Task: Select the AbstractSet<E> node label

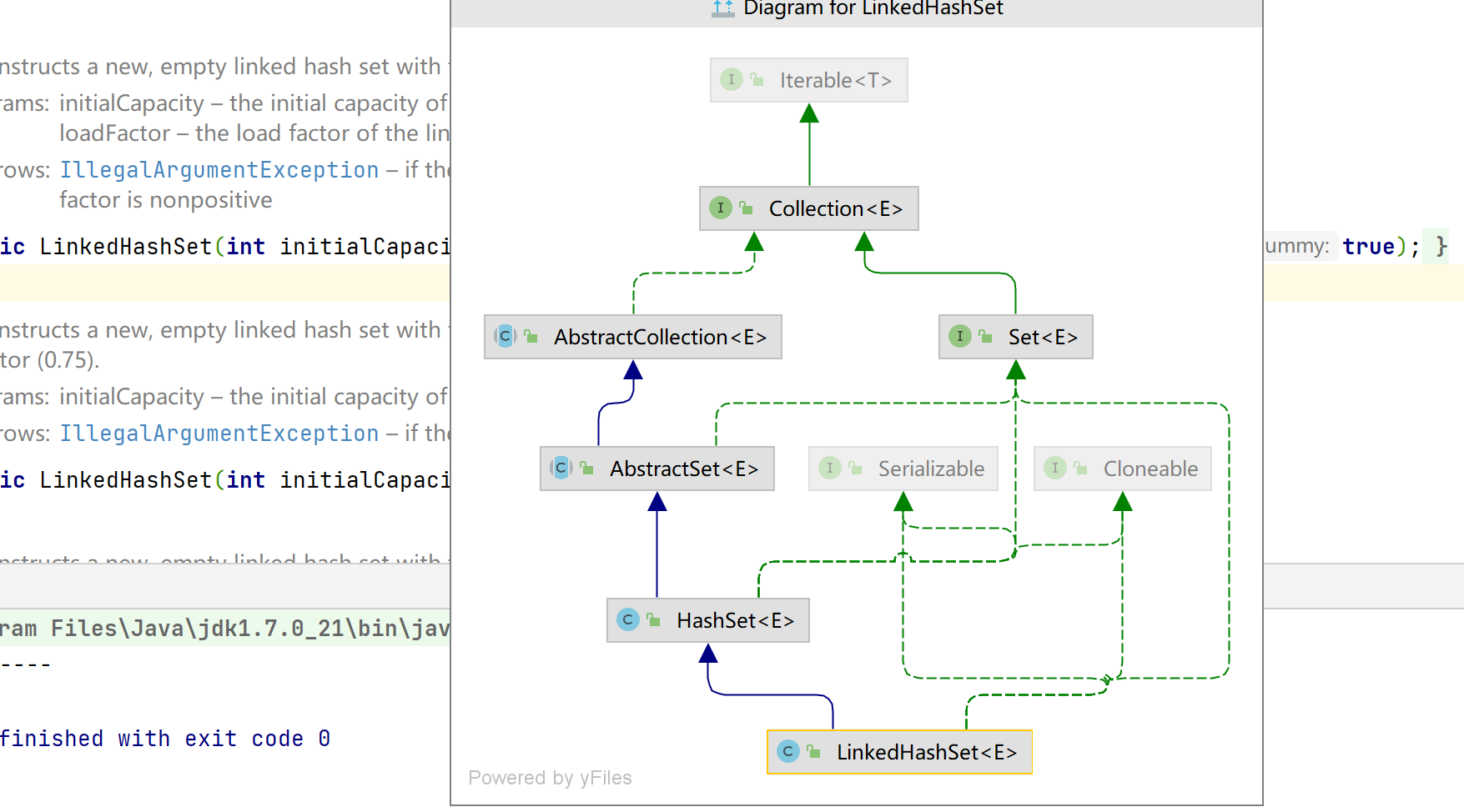Action: coord(684,469)
